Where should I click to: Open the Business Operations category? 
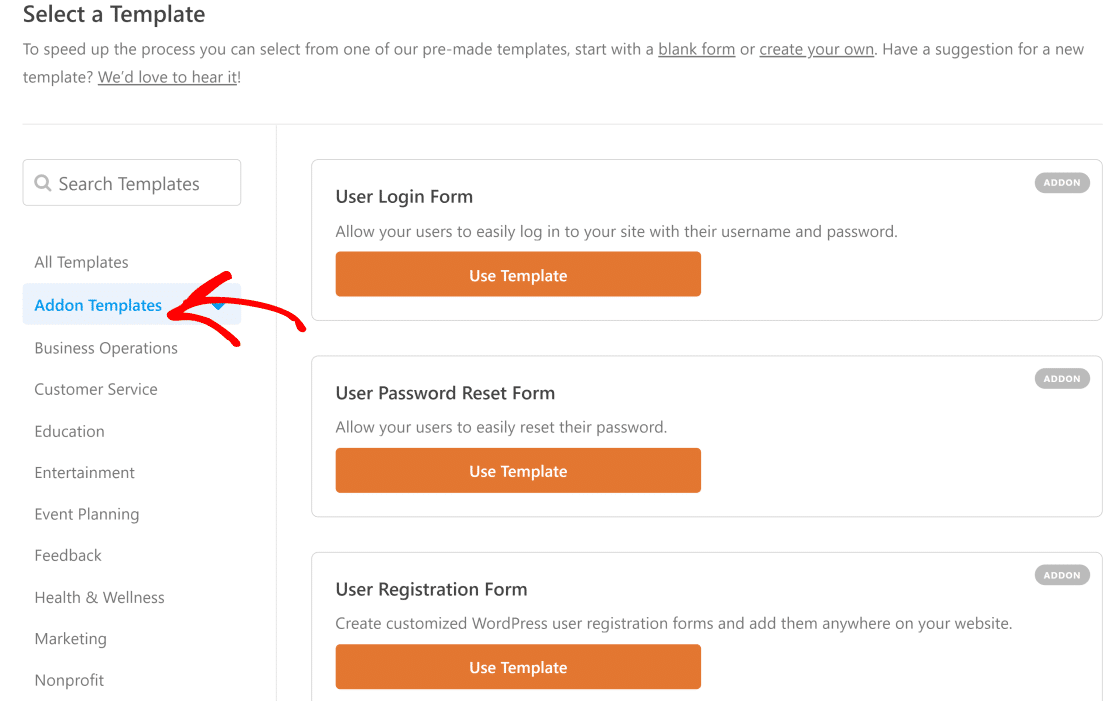pos(106,348)
